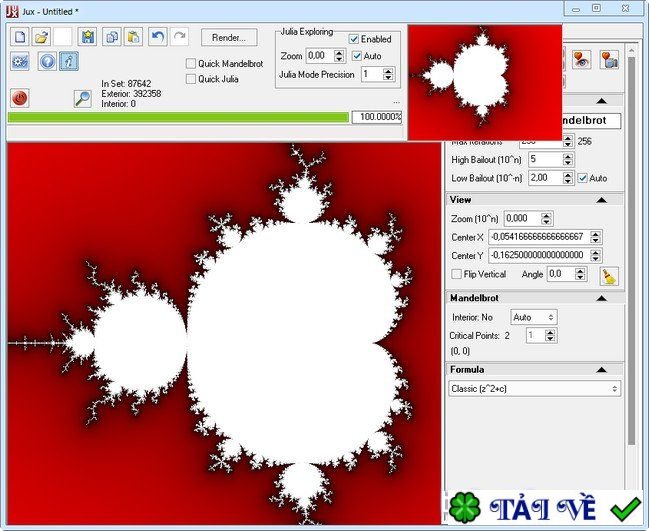The width and height of the screenshot is (649, 531).
Task: Stop rendering with the red power icon
Action: tap(19, 99)
